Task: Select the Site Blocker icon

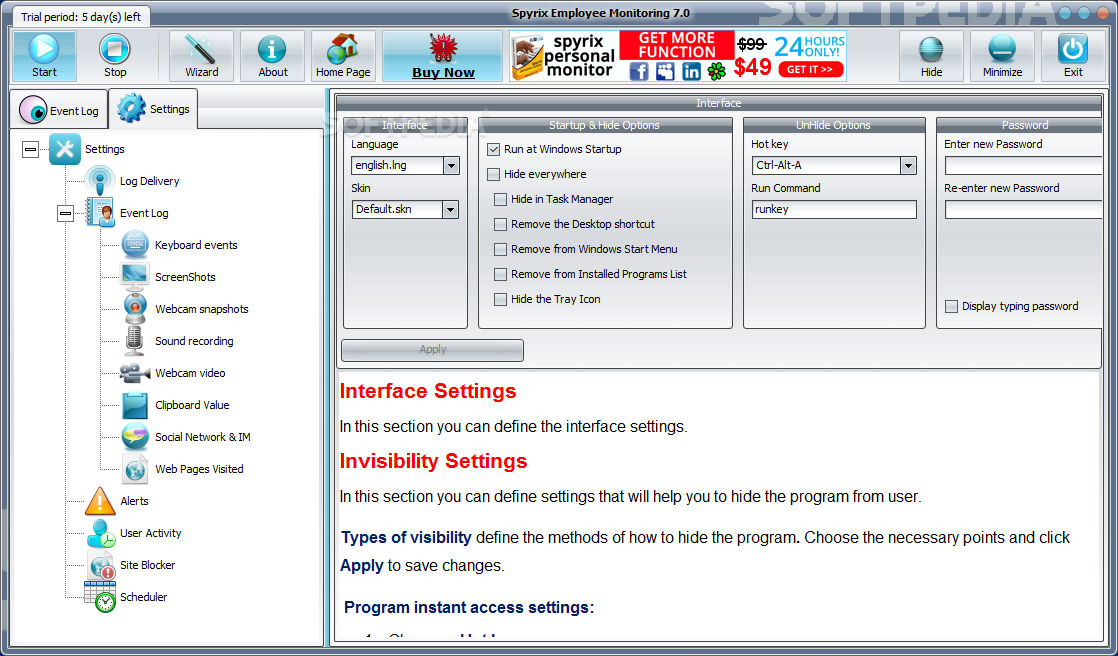Action: pos(101,565)
